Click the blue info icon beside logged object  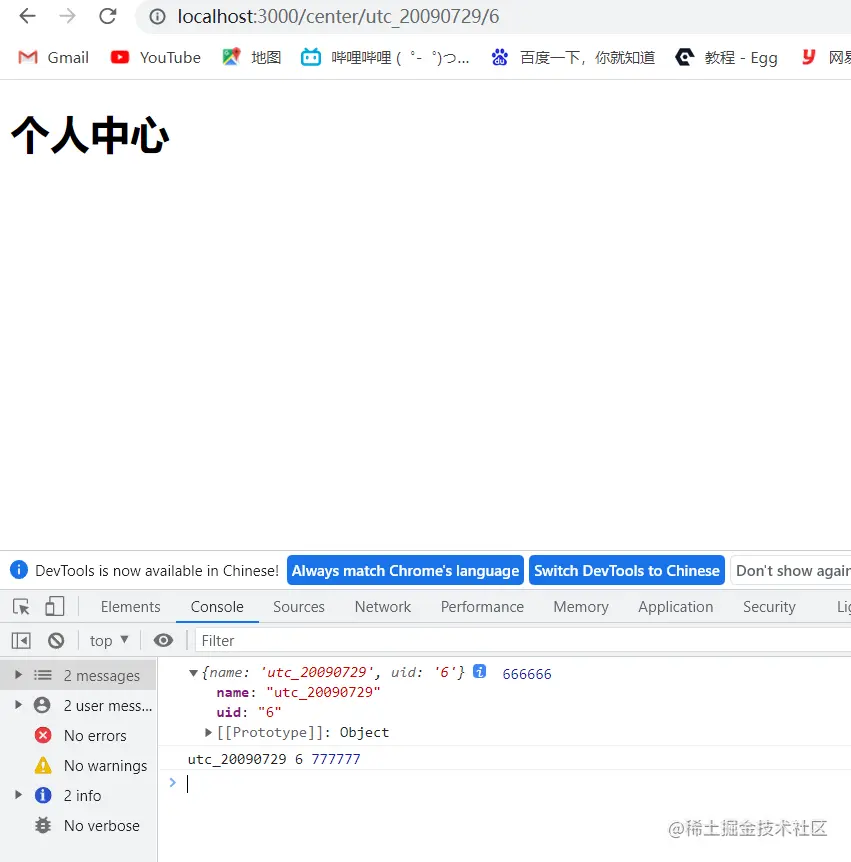point(479,671)
